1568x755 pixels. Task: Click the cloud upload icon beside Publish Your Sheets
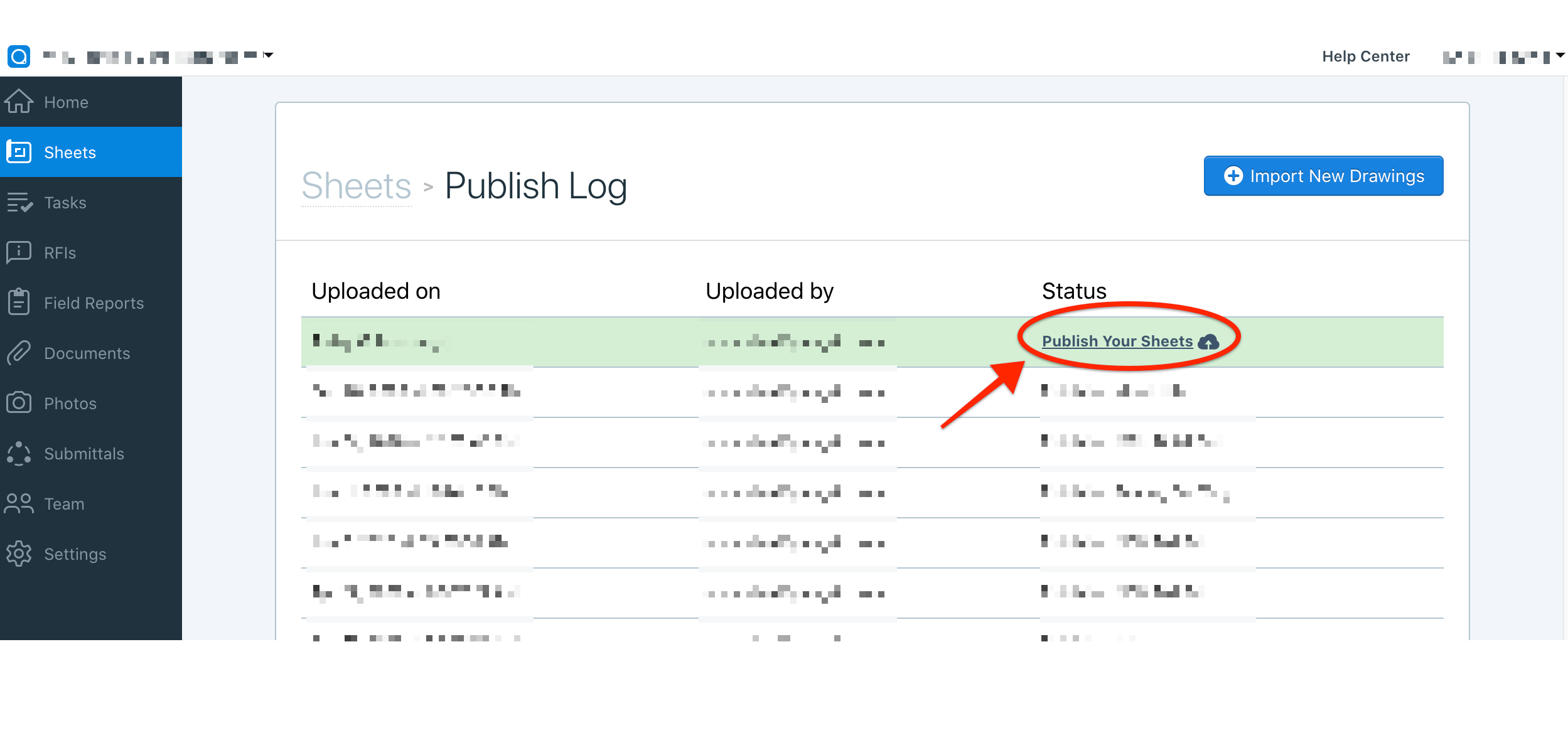point(1208,342)
